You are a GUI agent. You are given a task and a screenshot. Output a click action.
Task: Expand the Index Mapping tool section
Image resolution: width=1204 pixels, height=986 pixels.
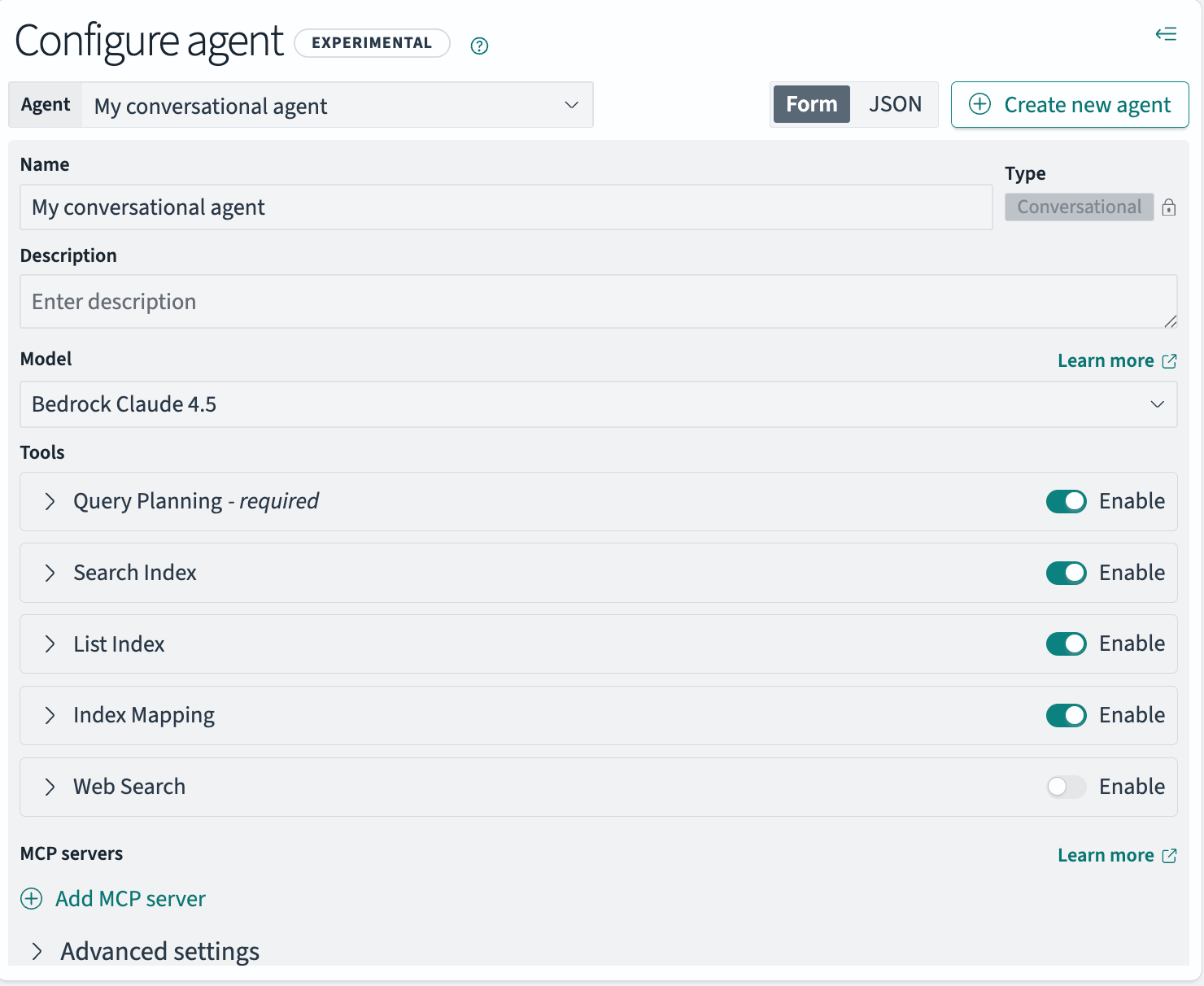pyautogui.click(x=50, y=715)
